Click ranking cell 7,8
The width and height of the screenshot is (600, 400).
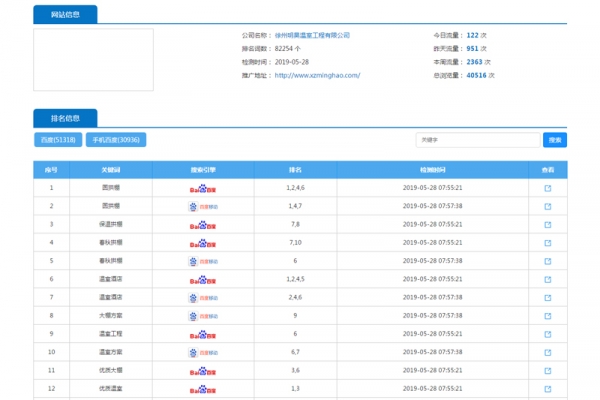pos(295,224)
